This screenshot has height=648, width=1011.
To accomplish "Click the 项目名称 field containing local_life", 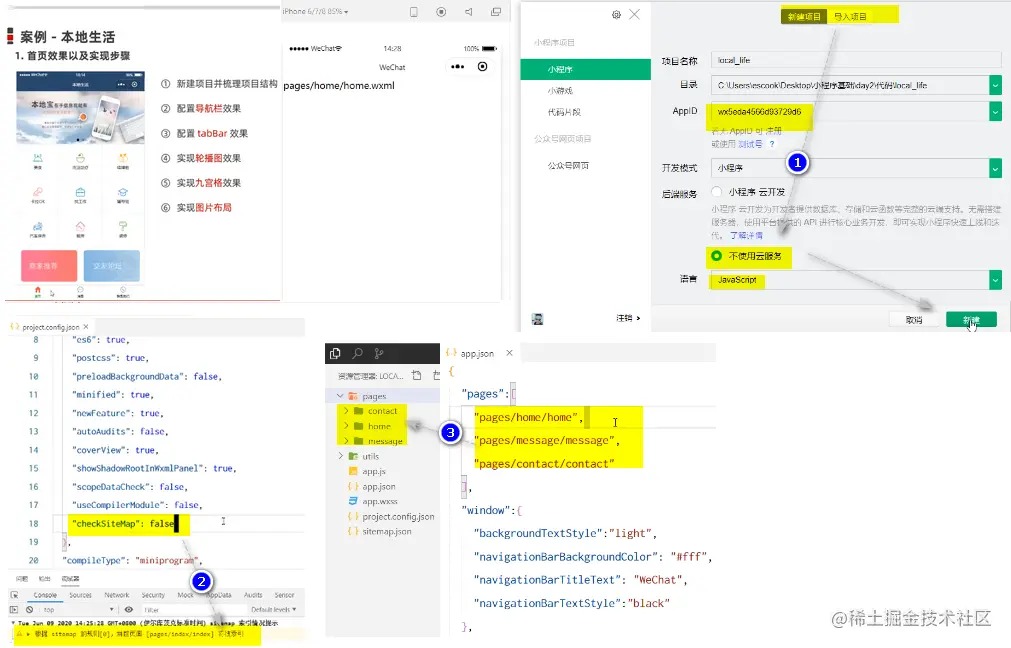I will tap(856, 60).
